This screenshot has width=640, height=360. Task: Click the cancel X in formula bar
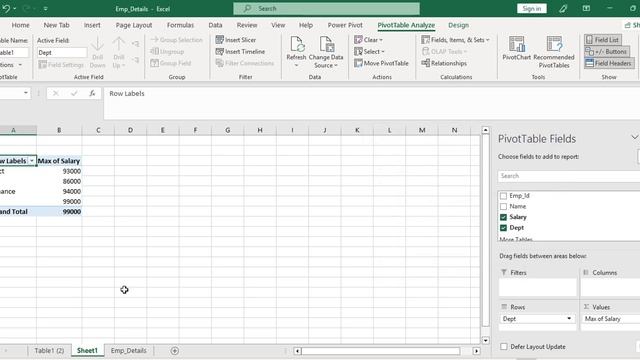pyautogui.click(x=56, y=93)
